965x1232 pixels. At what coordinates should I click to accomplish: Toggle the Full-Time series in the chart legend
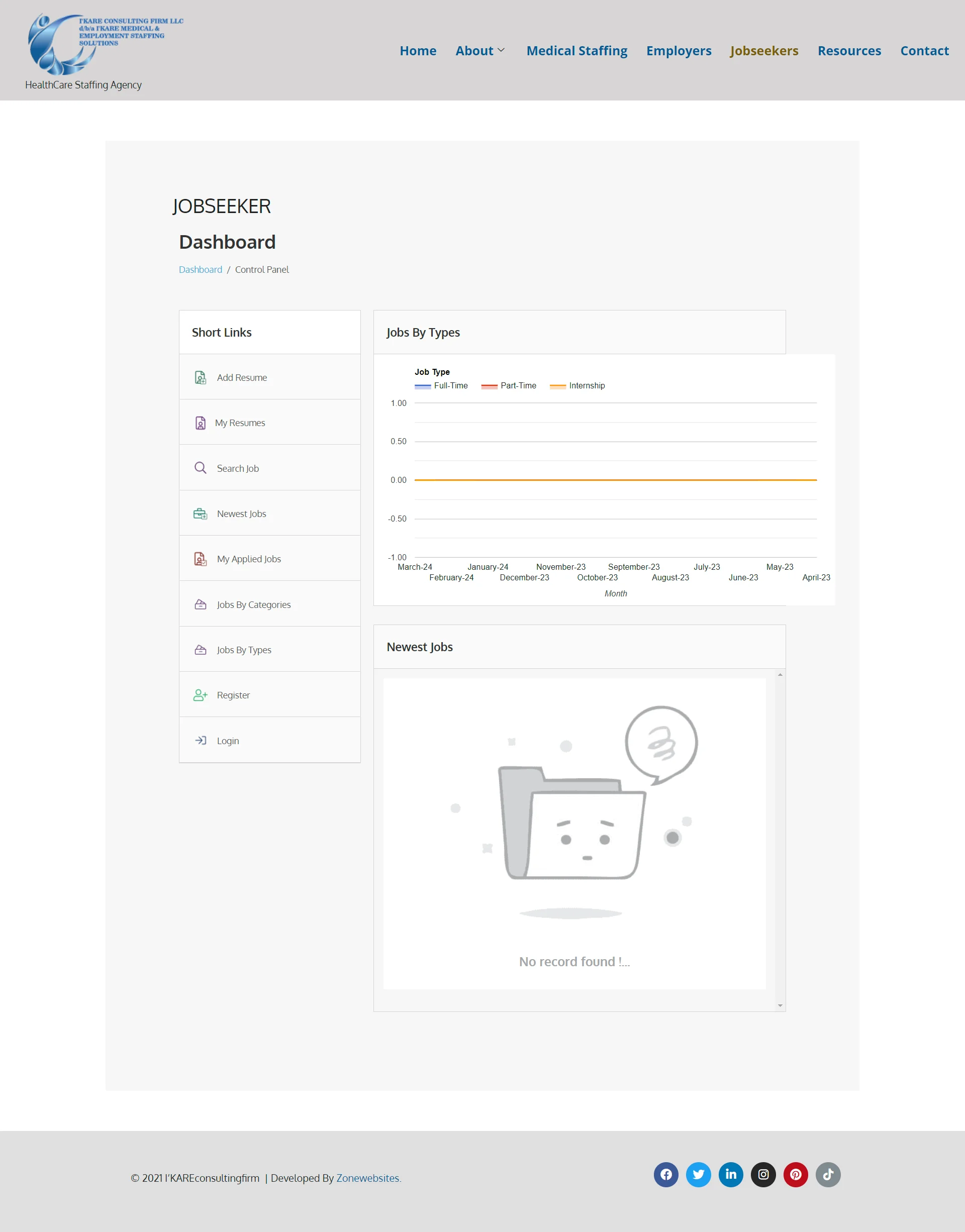pyautogui.click(x=441, y=385)
